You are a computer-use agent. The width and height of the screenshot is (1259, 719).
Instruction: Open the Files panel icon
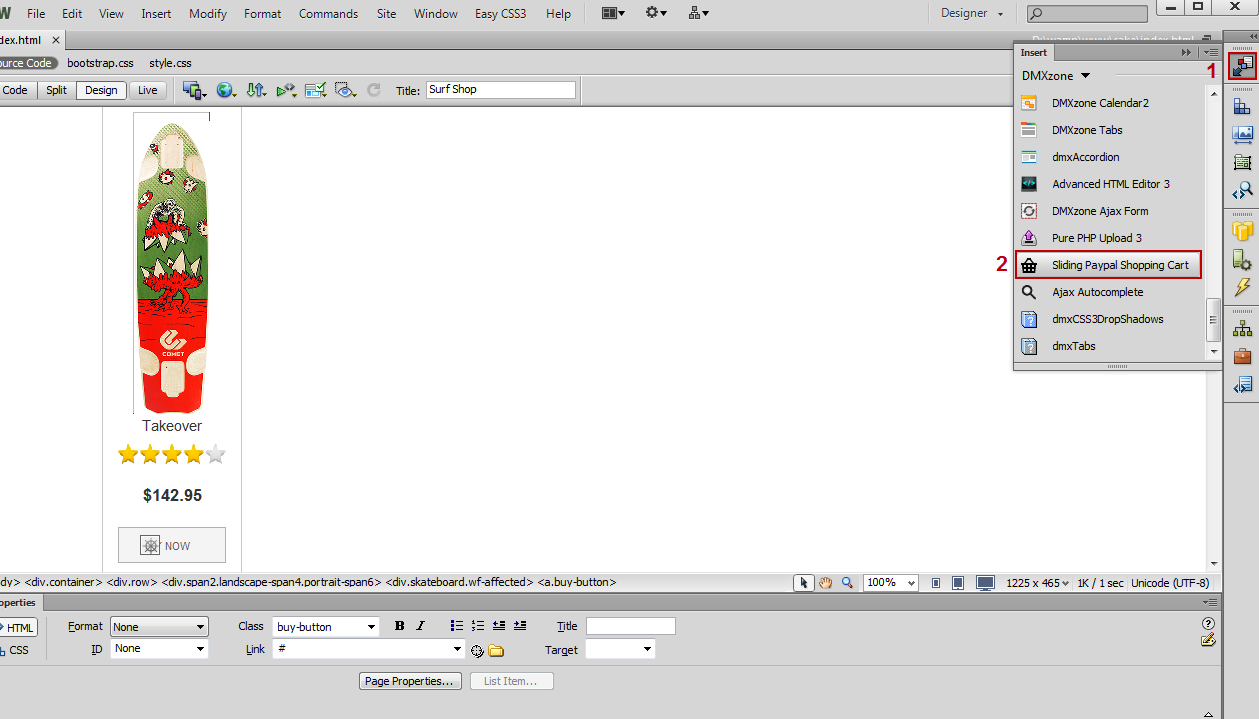[x=1242, y=327]
